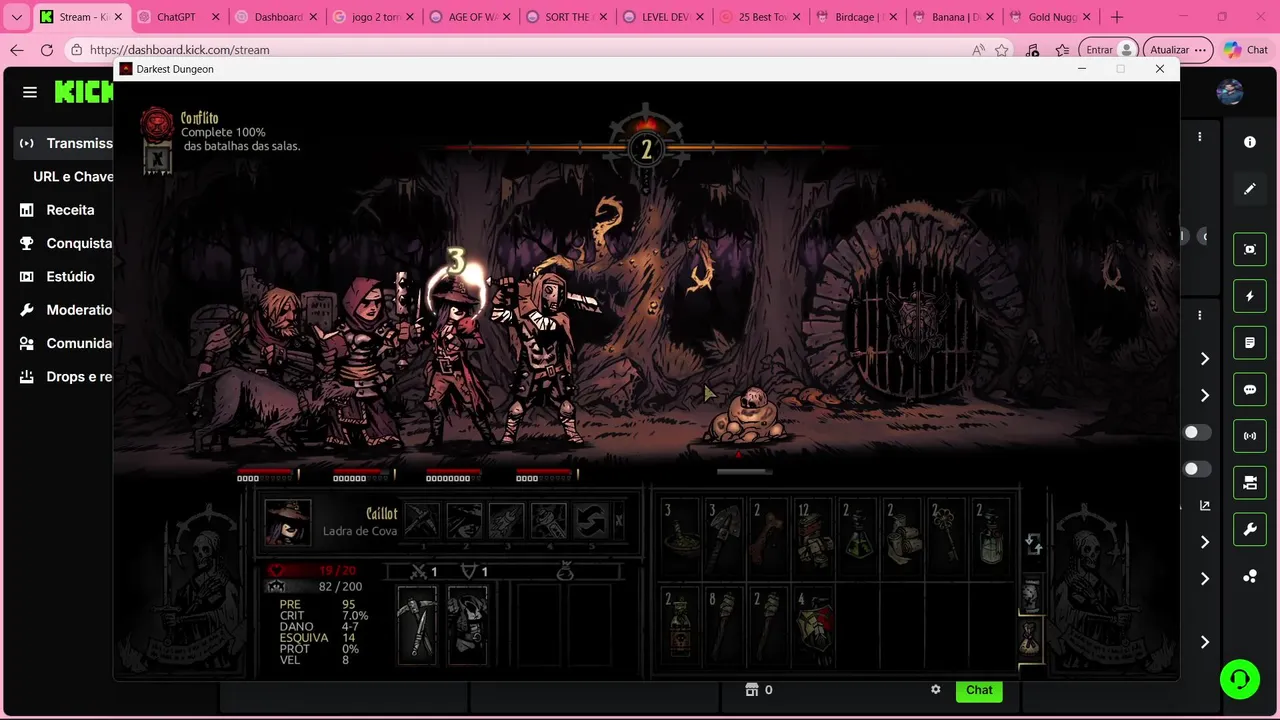Toggle the lower switch in right panel
This screenshot has width=1280, height=720.
coord(1196,469)
